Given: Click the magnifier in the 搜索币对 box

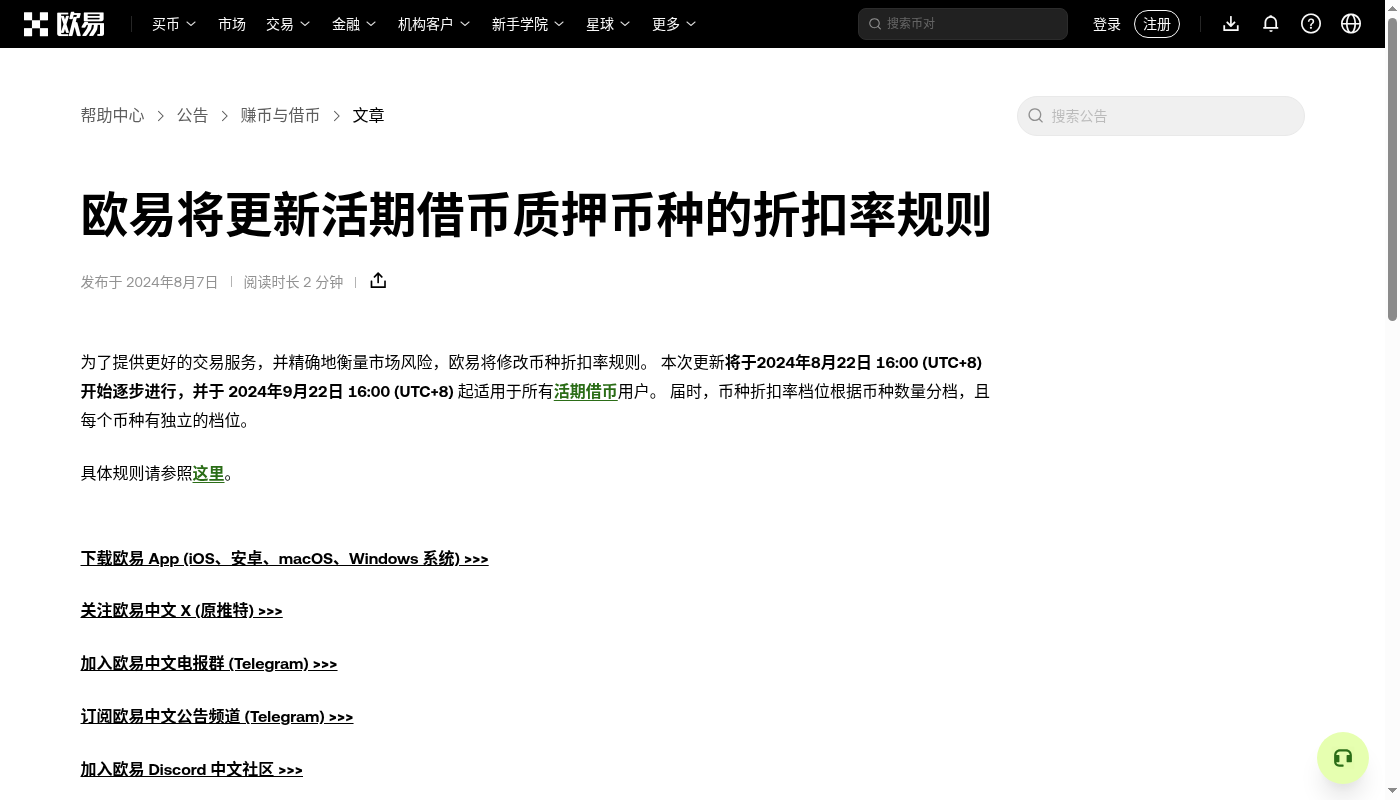Looking at the screenshot, I should click(x=875, y=24).
